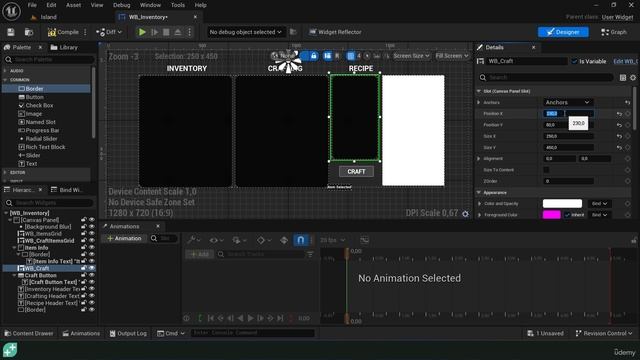
Task: Toggle lock icon for Canvas Panel row
Action: tap(84, 220)
